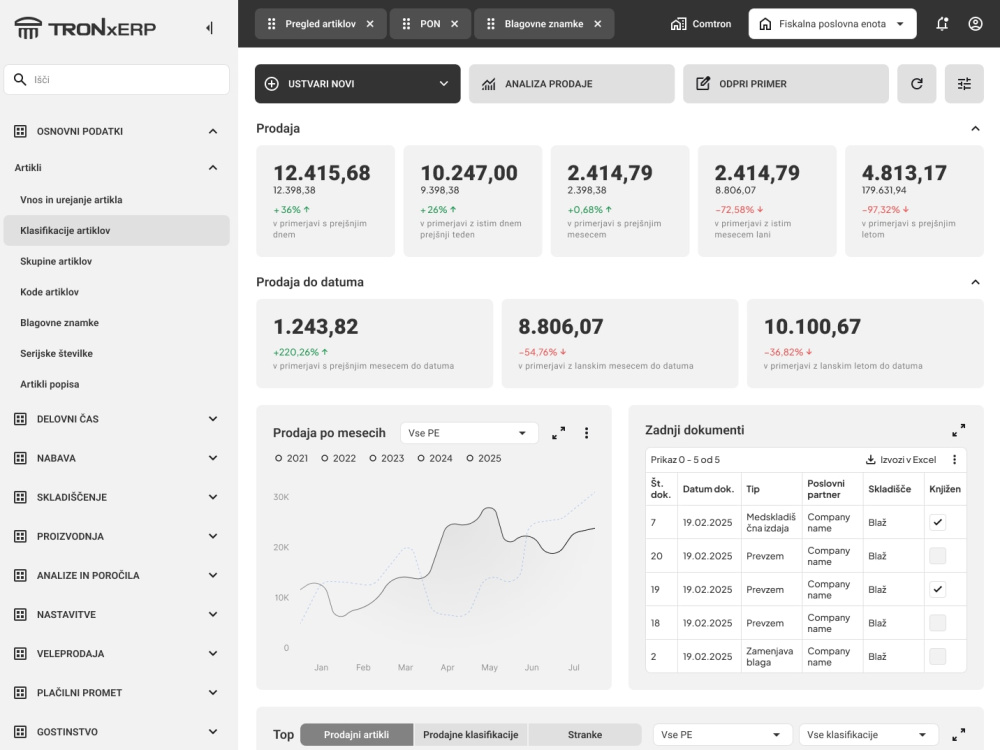The image size is (1000, 750).
Task: Open the Vse klasifikacije dropdown
Action: click(x=868, y=735)
